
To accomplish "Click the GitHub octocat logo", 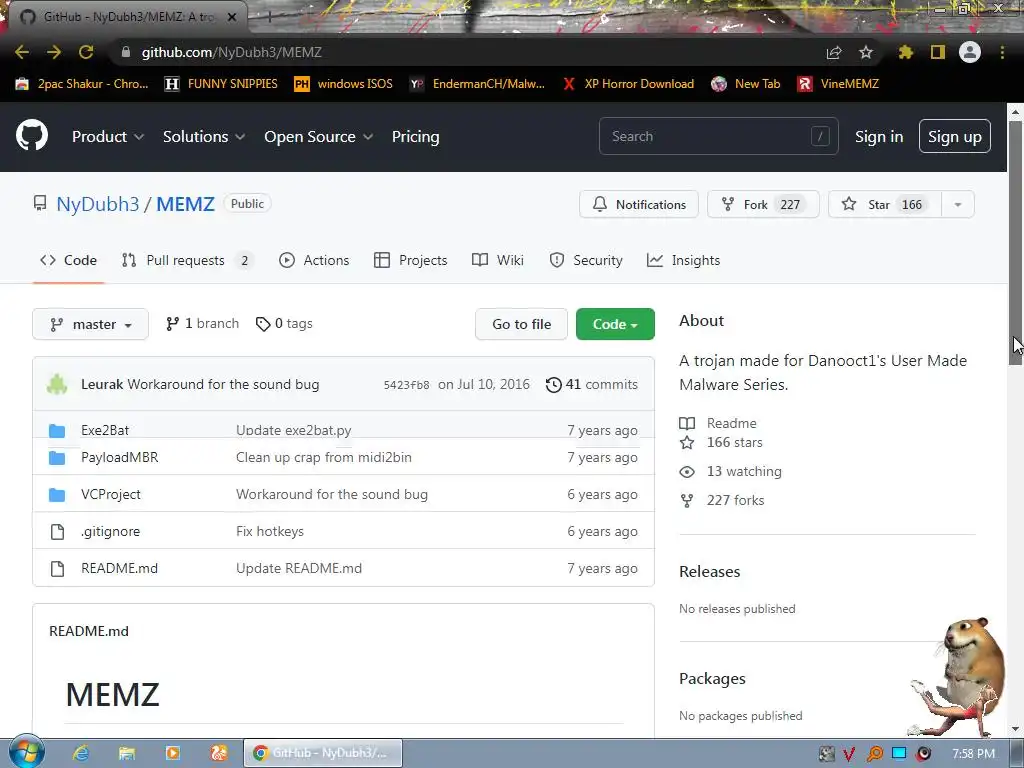I will coord(32,136).
